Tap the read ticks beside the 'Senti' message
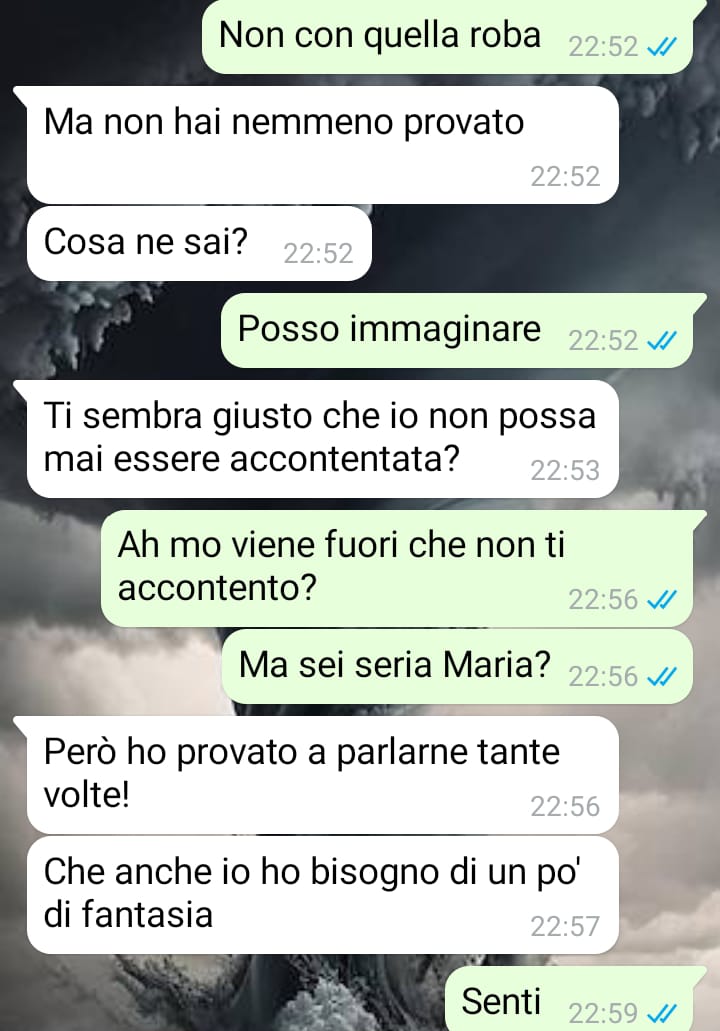 (661, 1013)
